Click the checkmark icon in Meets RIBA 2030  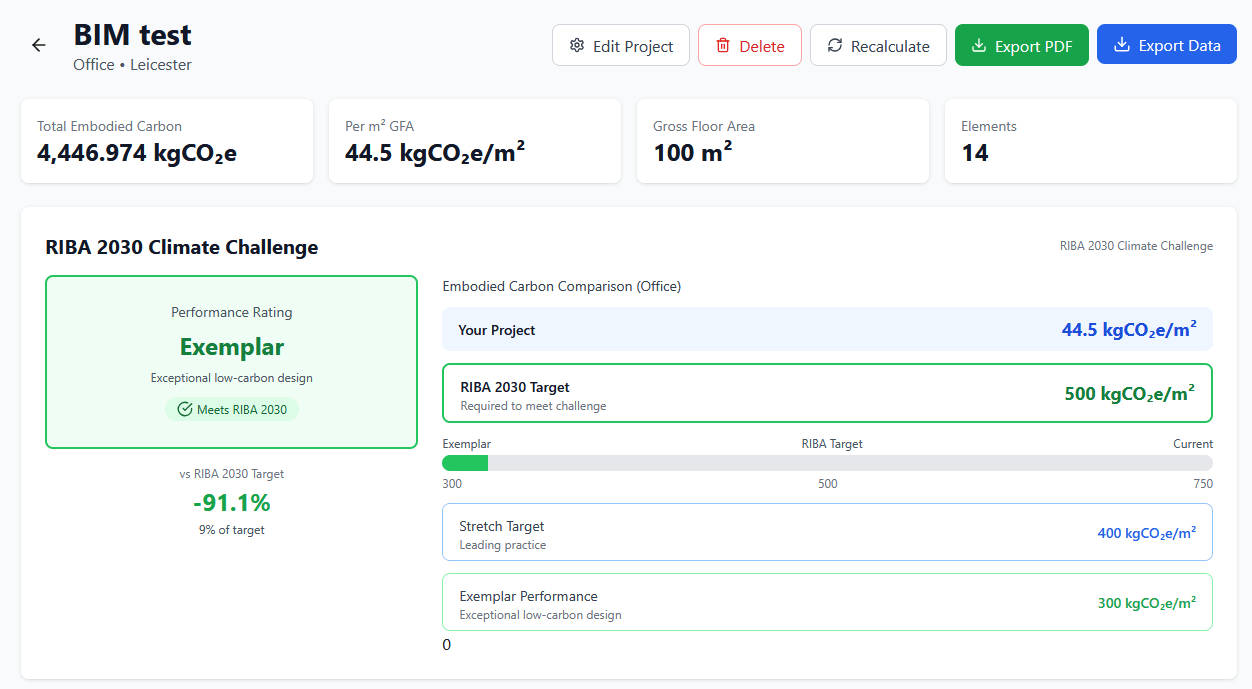pyautogui.click(x=184, y=409)
